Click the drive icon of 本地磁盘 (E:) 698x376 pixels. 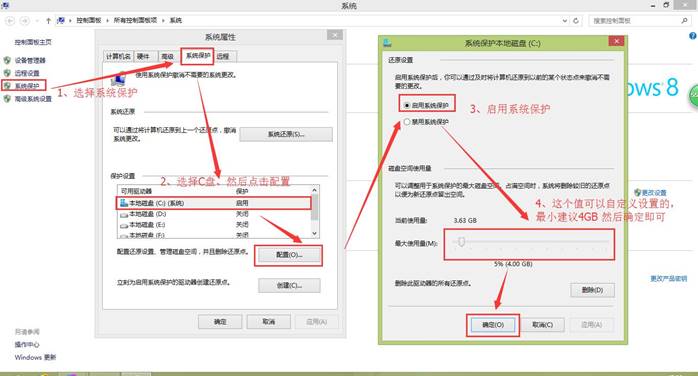(124, 225)
